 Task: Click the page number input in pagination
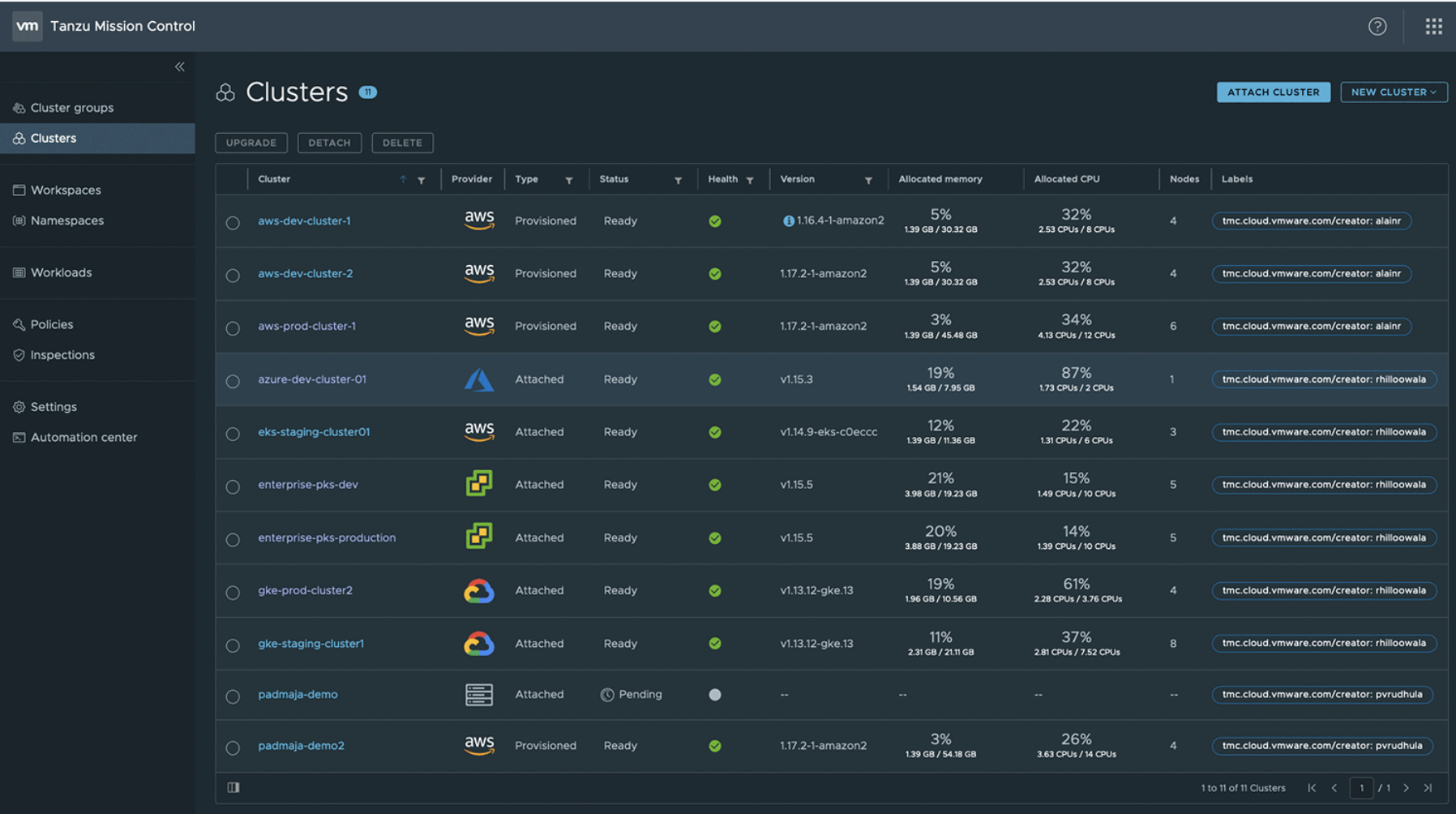point(1362,787)
